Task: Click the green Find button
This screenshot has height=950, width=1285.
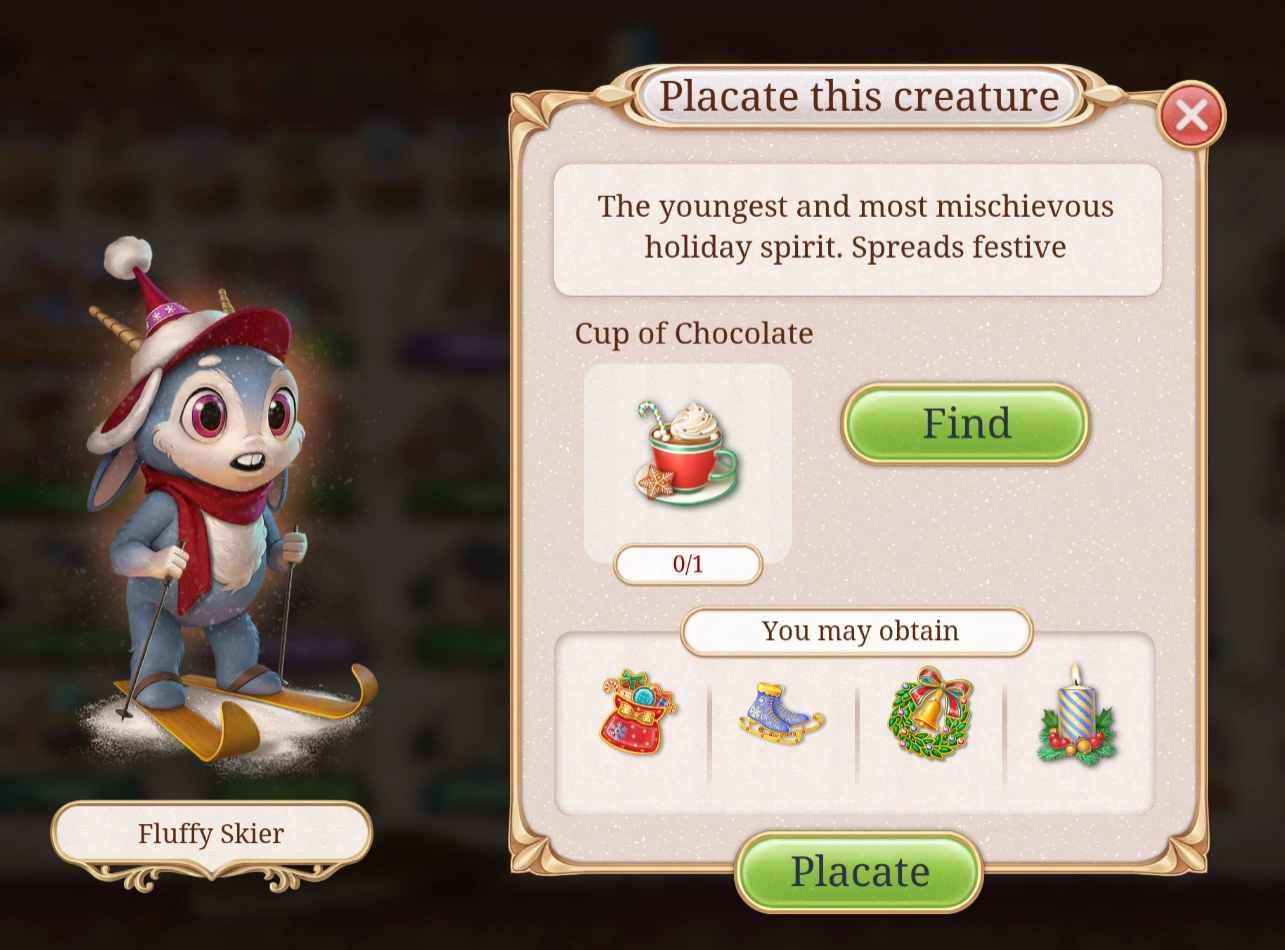Action: [x=966, y=423]
